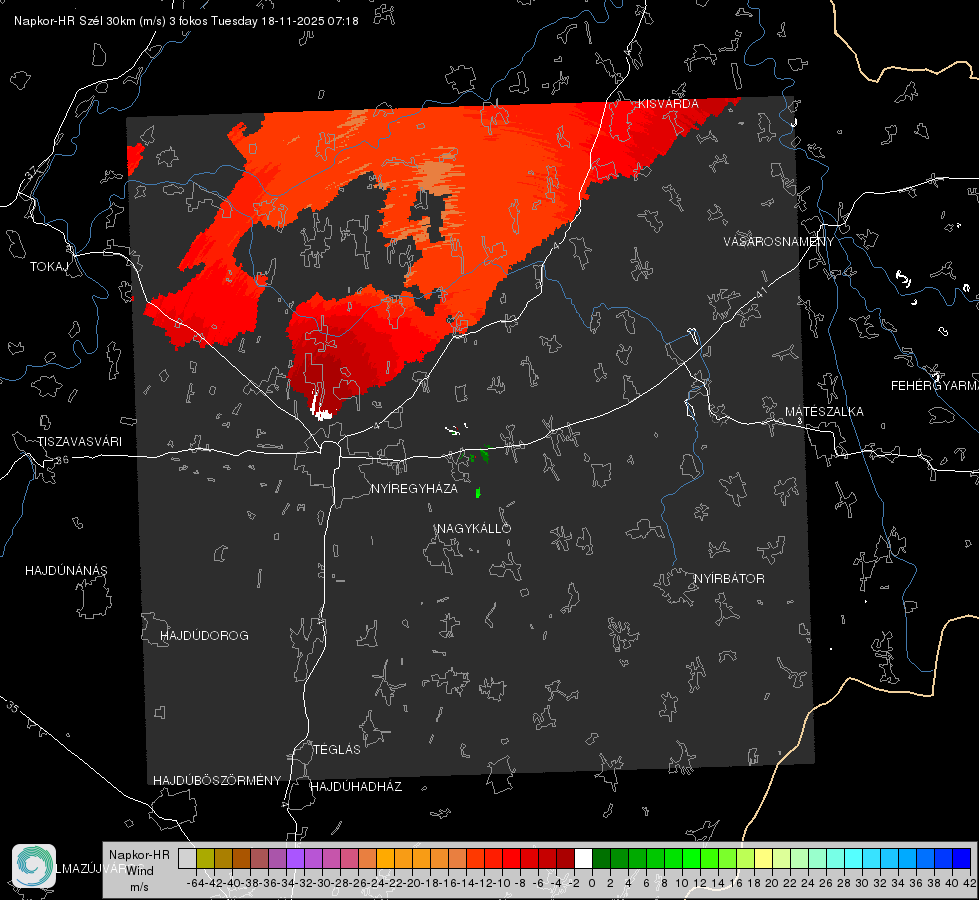Click the HAJDÚHADHÁZ label
The height and width of the screenshot is (900, 979).
[356, 786]
